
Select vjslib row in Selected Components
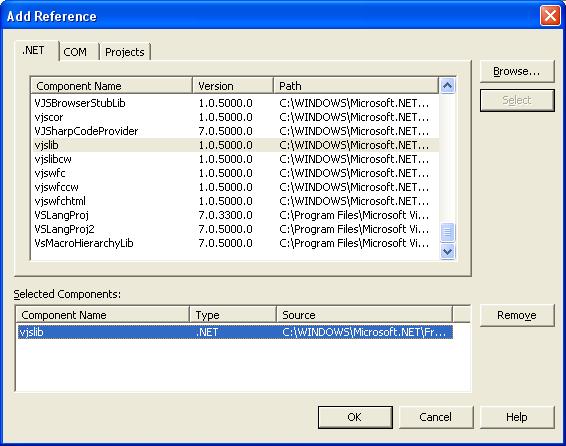[x=235, y=332]
